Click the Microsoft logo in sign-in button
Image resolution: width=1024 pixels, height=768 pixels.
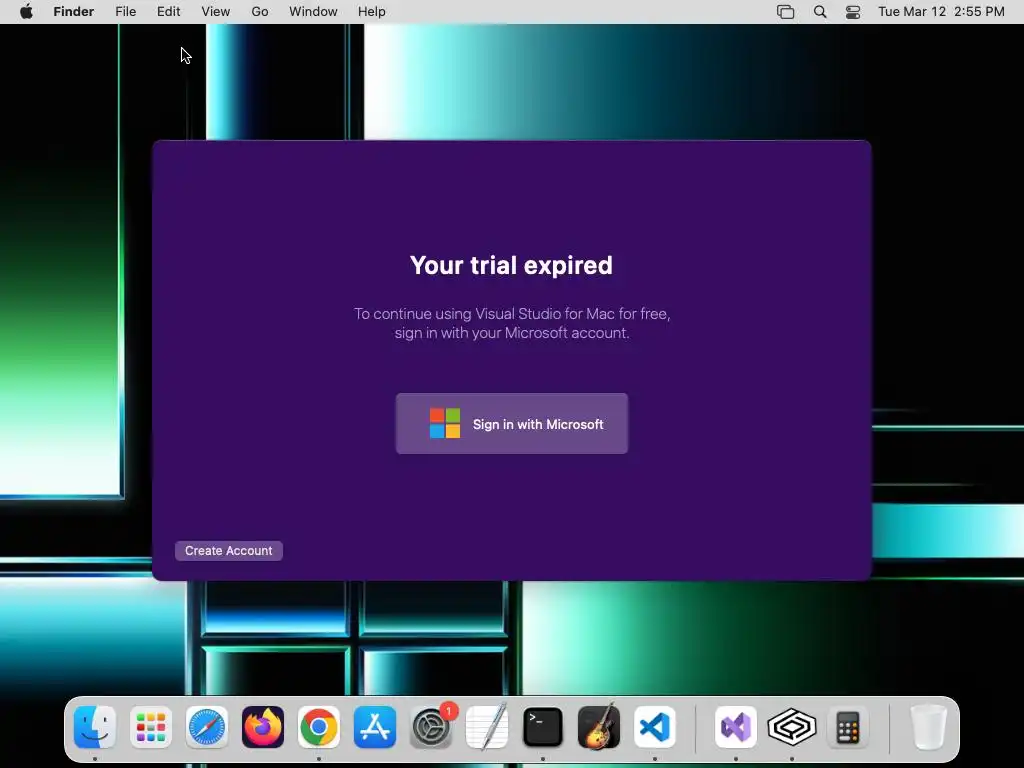445,423
